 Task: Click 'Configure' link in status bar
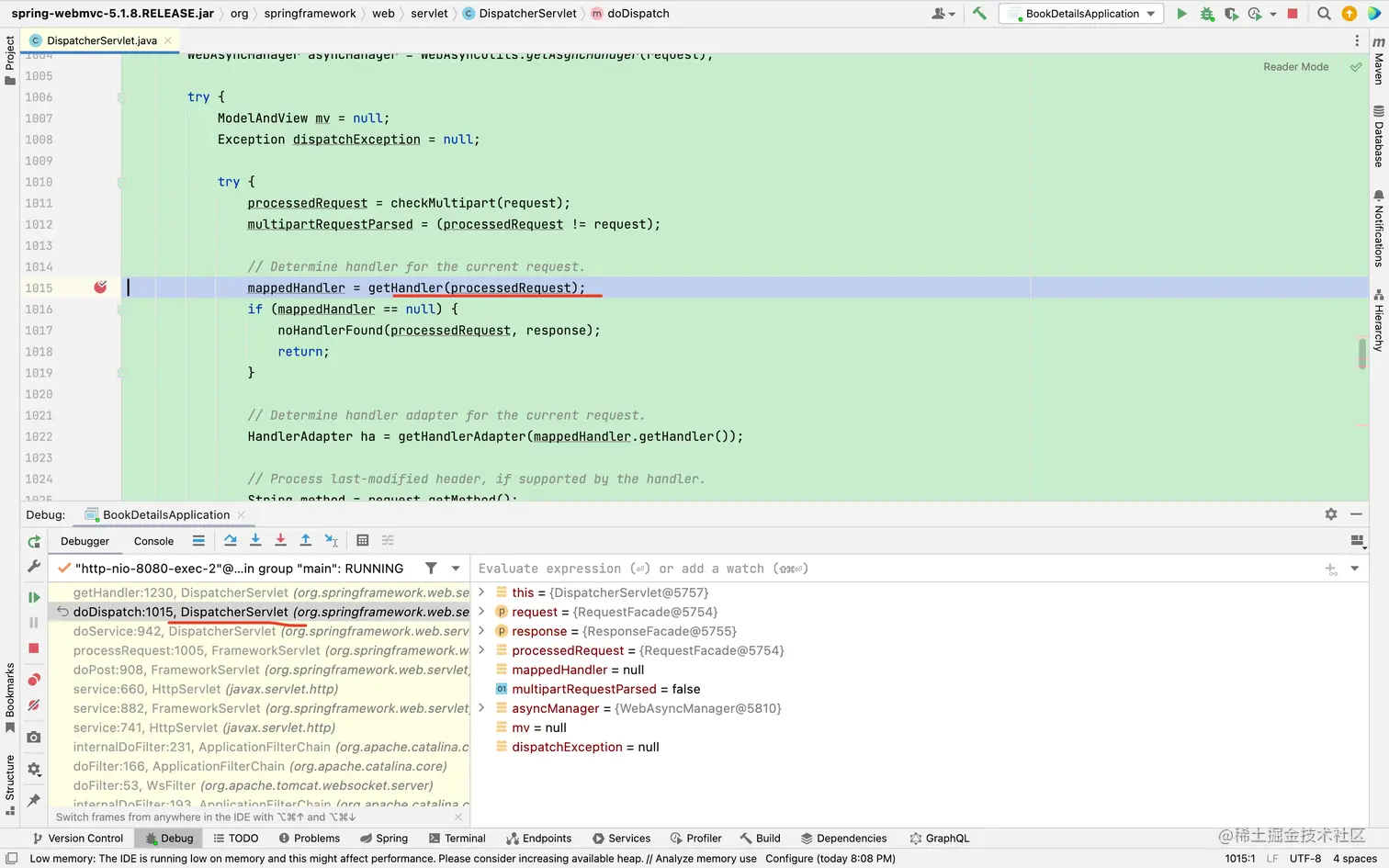tap(789, 859)
